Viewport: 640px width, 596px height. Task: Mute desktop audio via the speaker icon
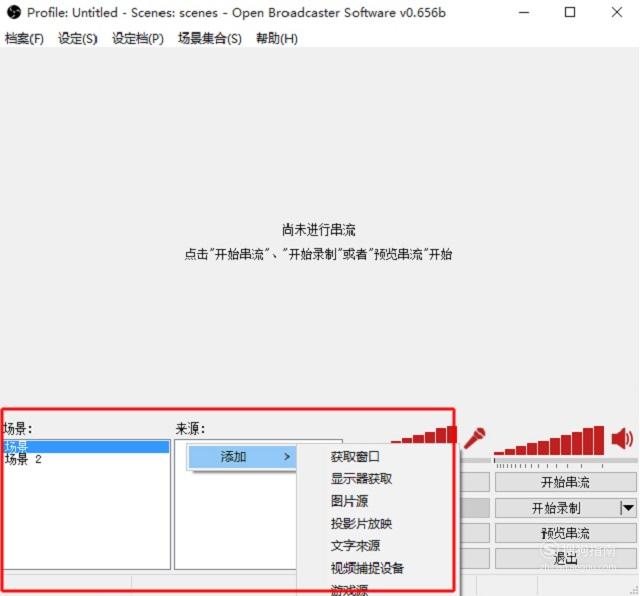[x=622, y=438]
